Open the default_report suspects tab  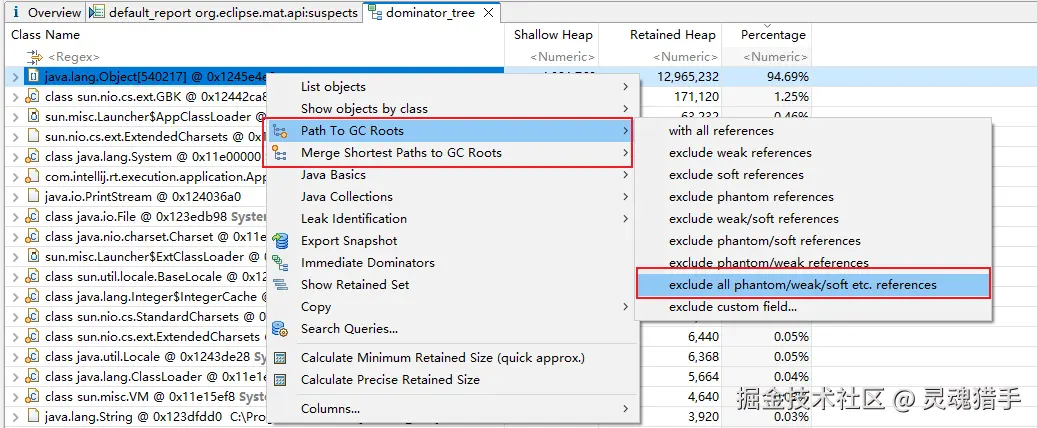click(224, 12)
